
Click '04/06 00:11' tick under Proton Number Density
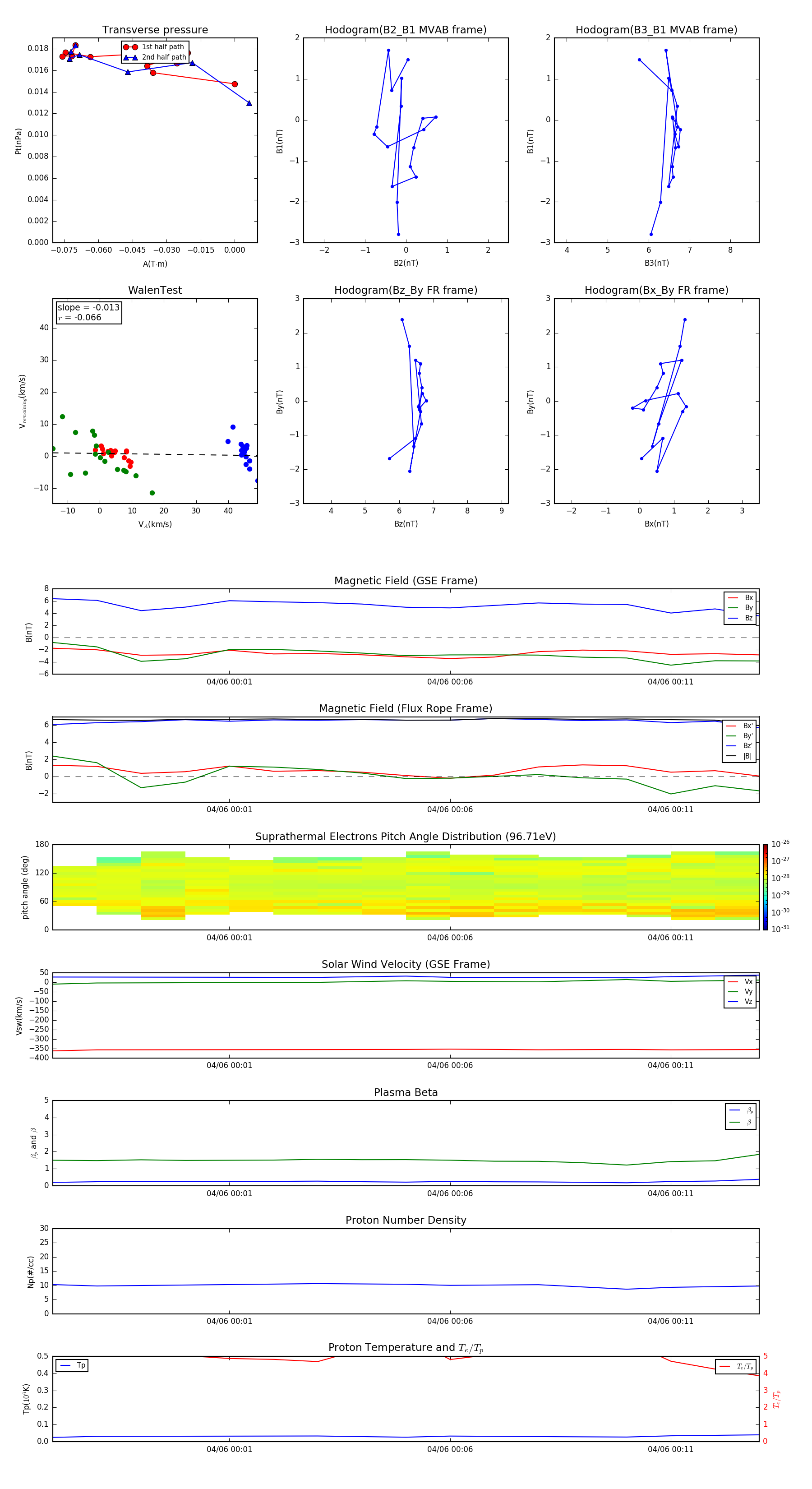click(670, 1321)
